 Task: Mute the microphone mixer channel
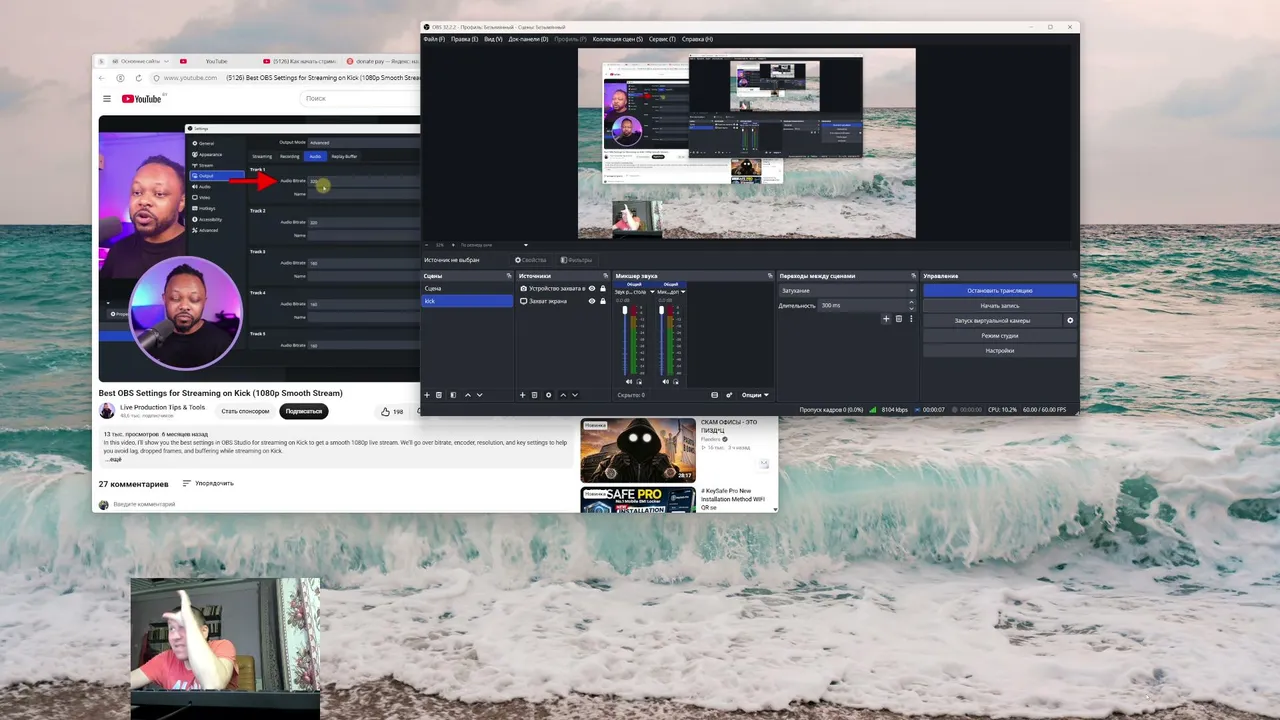pos(665,381)
